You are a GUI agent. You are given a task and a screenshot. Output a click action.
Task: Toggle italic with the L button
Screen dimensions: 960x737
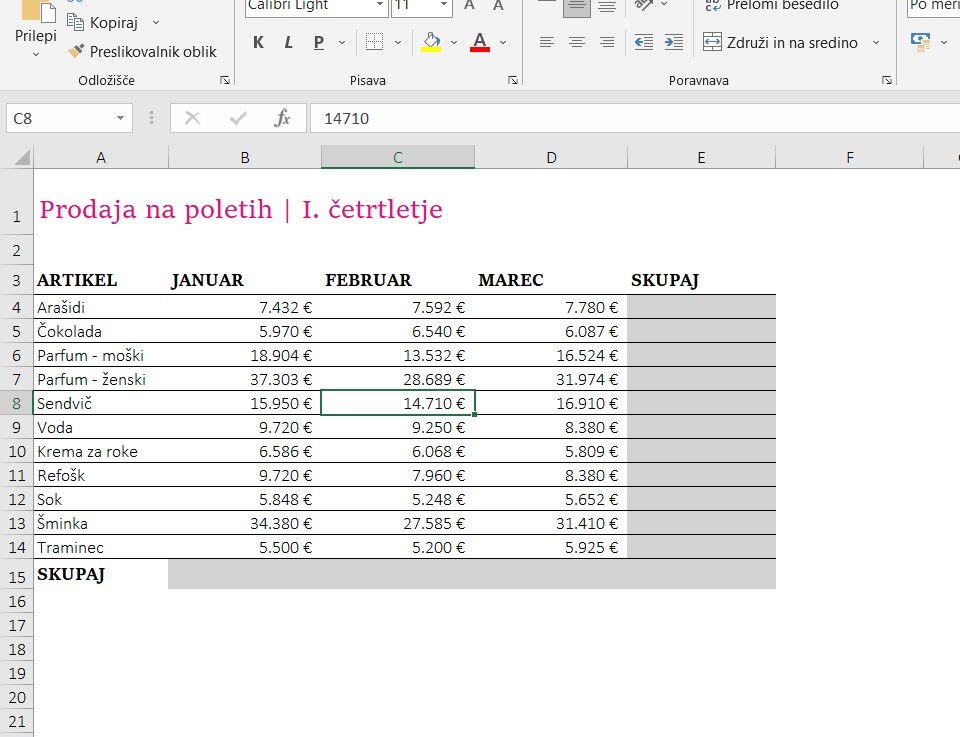tap(288, 42)
